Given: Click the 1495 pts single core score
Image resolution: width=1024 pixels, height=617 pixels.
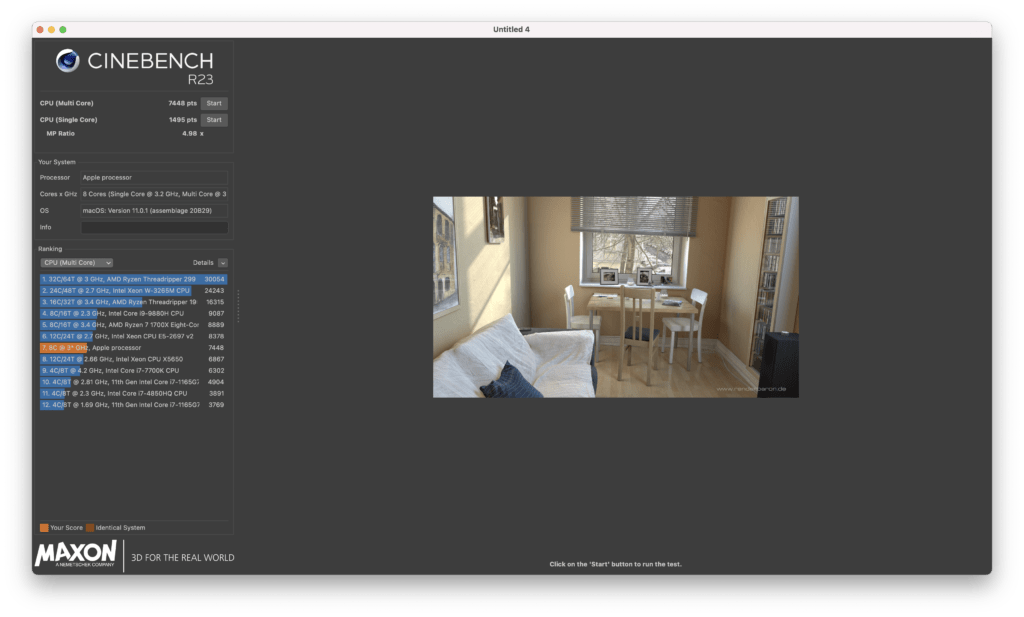Looking at the screenshot, I should point(182,119).
